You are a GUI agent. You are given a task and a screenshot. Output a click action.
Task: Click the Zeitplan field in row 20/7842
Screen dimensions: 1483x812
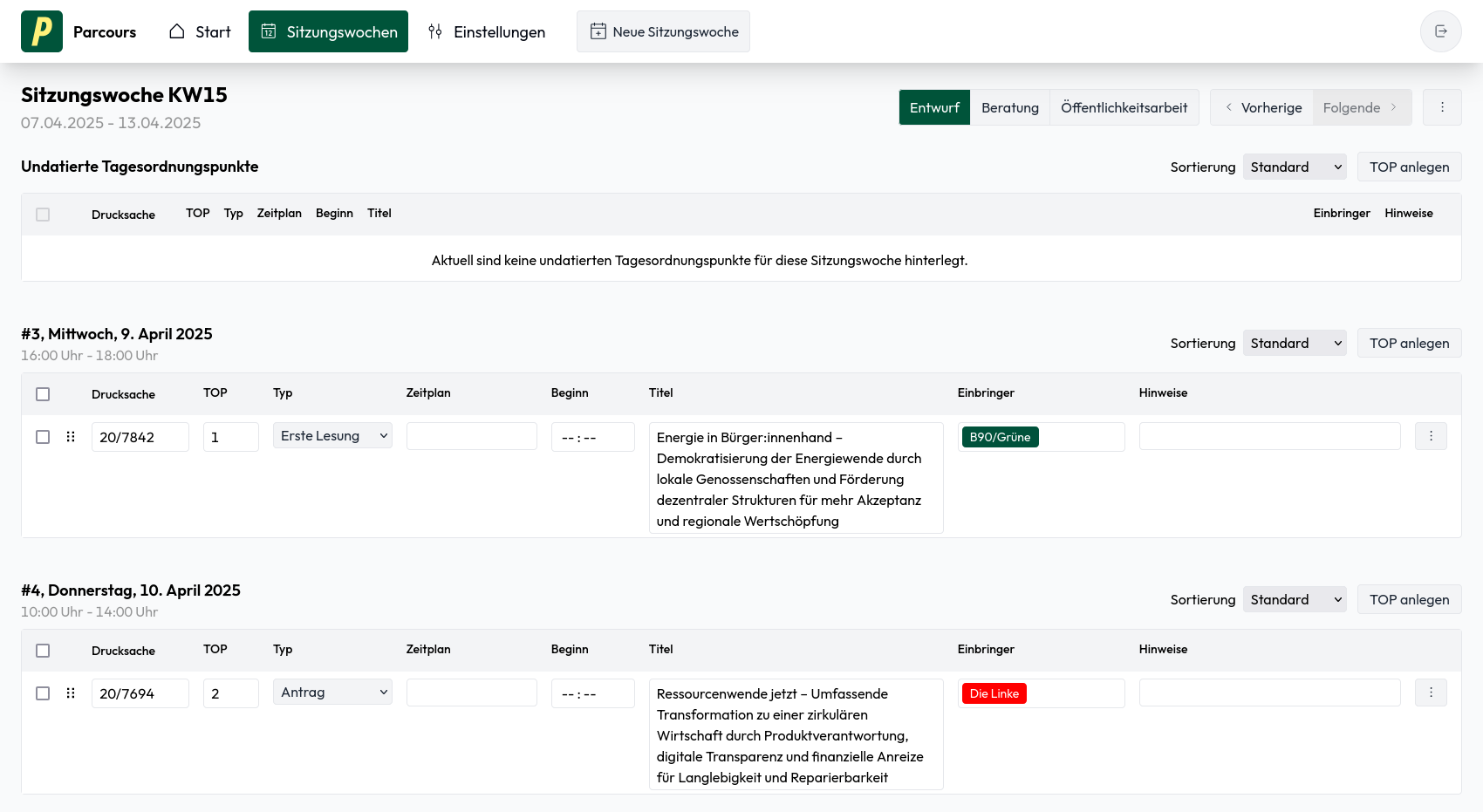click(x=472, y=436)
